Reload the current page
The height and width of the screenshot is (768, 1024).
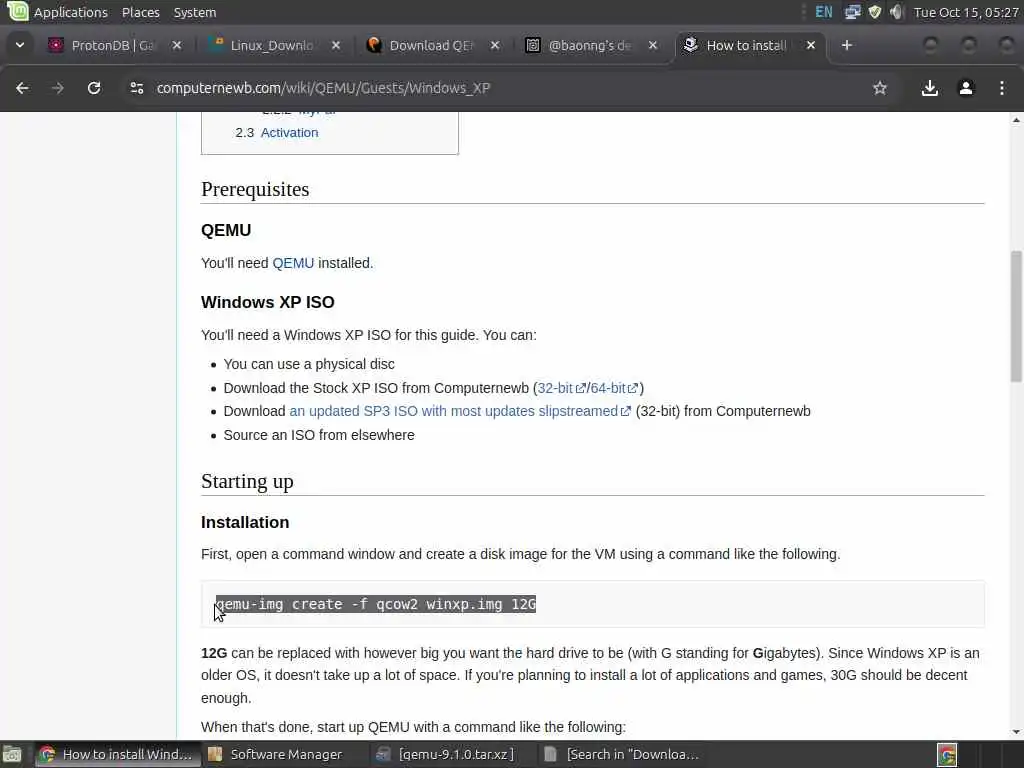pos(94,88)
